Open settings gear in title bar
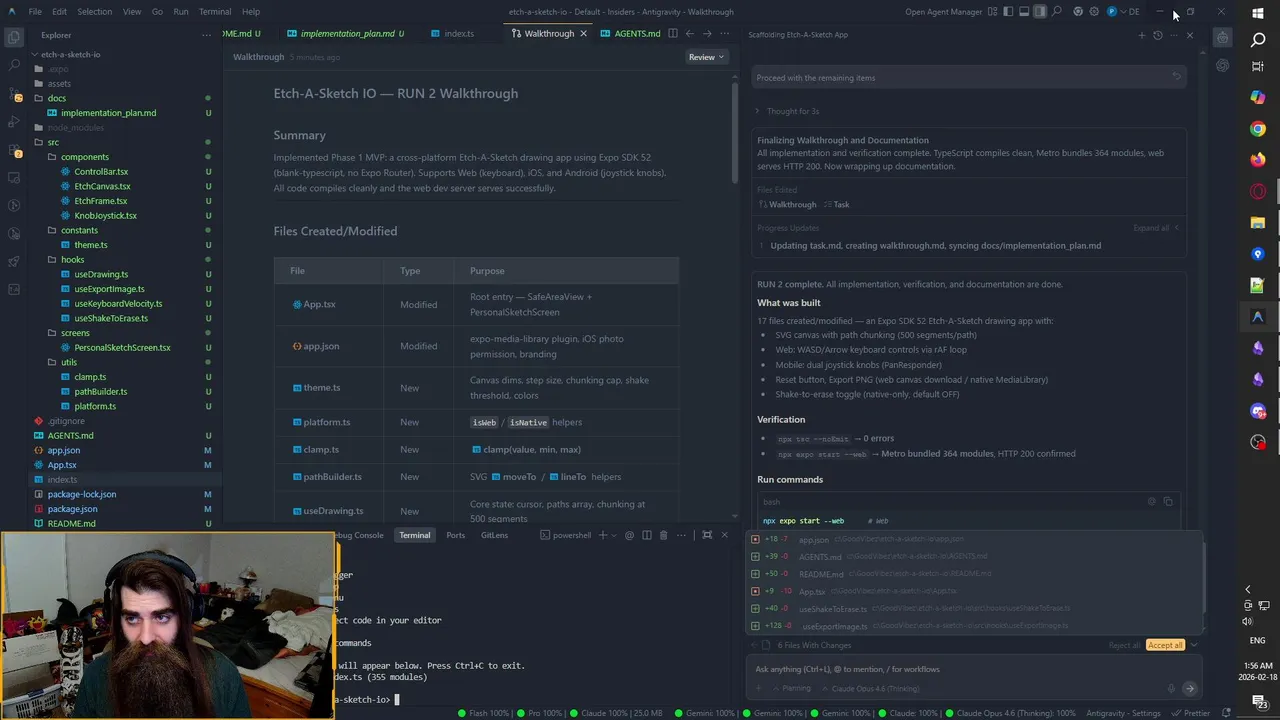The height and width of the screenshot is (720, 1280). coord(1094,12)
